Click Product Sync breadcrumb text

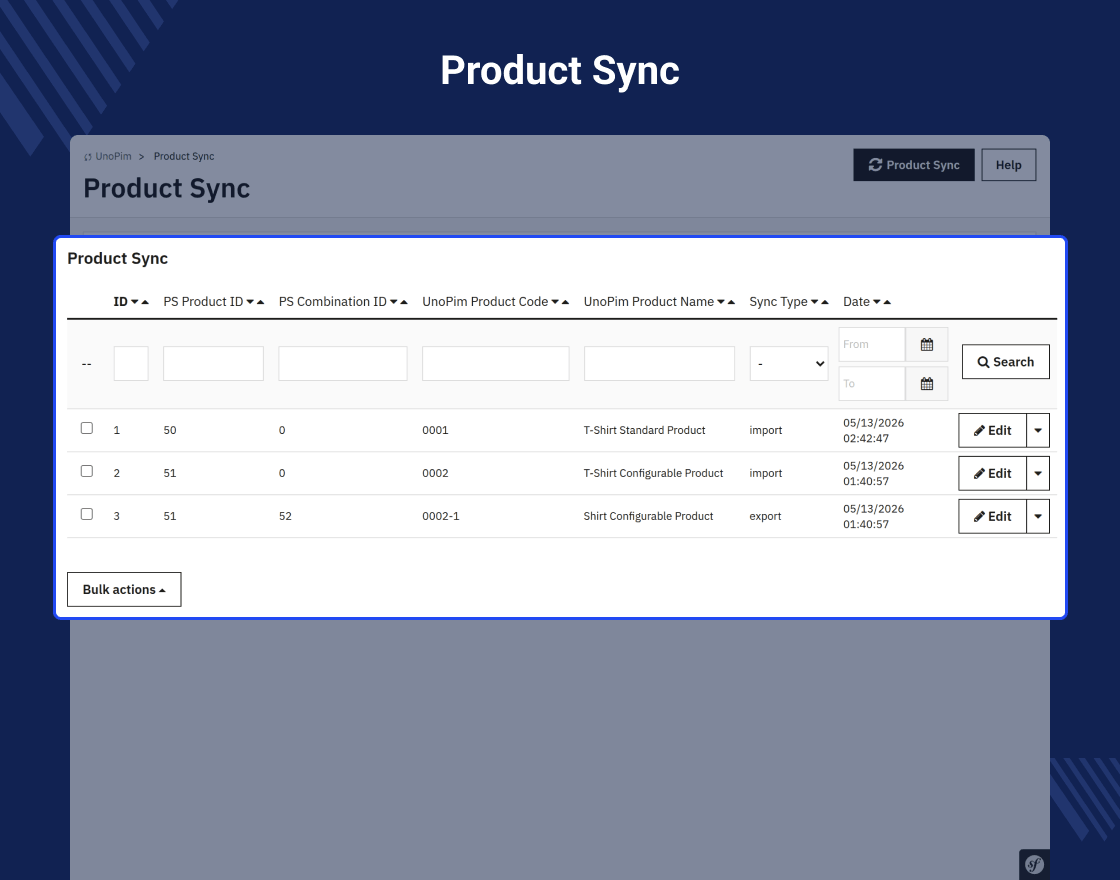click(x=184, y=156)
